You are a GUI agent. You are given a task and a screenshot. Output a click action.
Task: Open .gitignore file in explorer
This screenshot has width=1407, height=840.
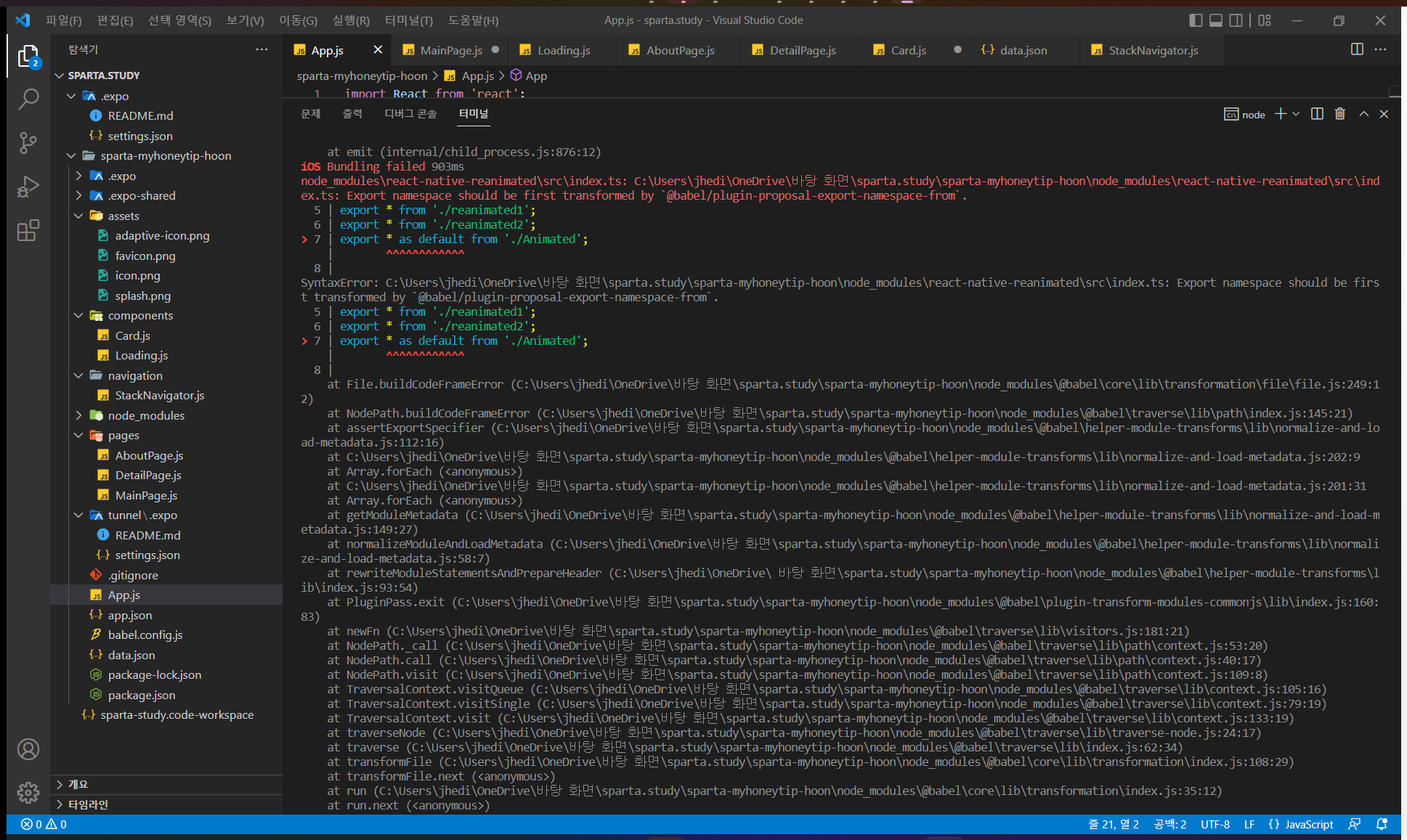[x=133, y=575]
